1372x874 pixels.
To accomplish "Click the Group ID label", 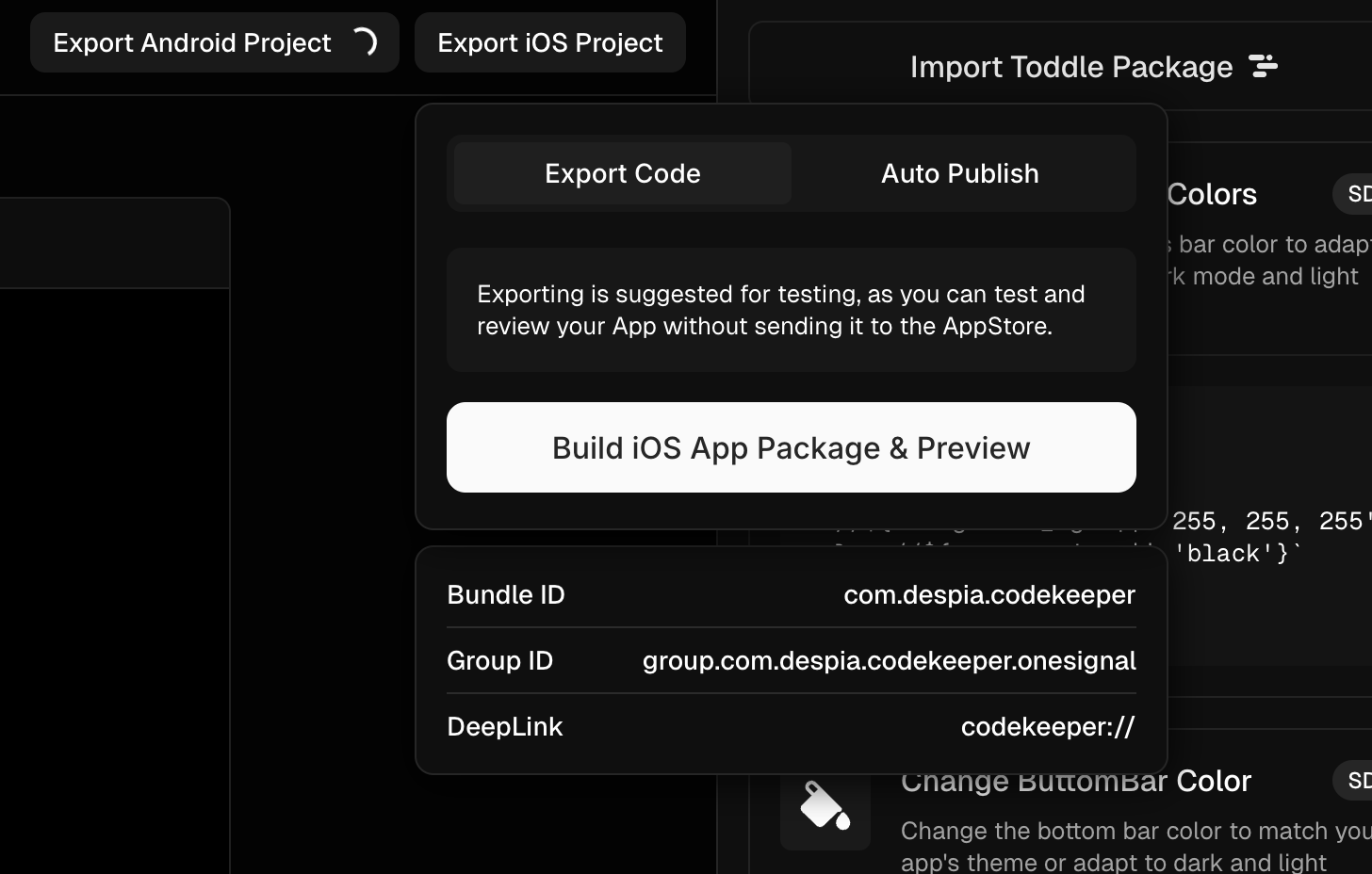I will coord(499,661).
